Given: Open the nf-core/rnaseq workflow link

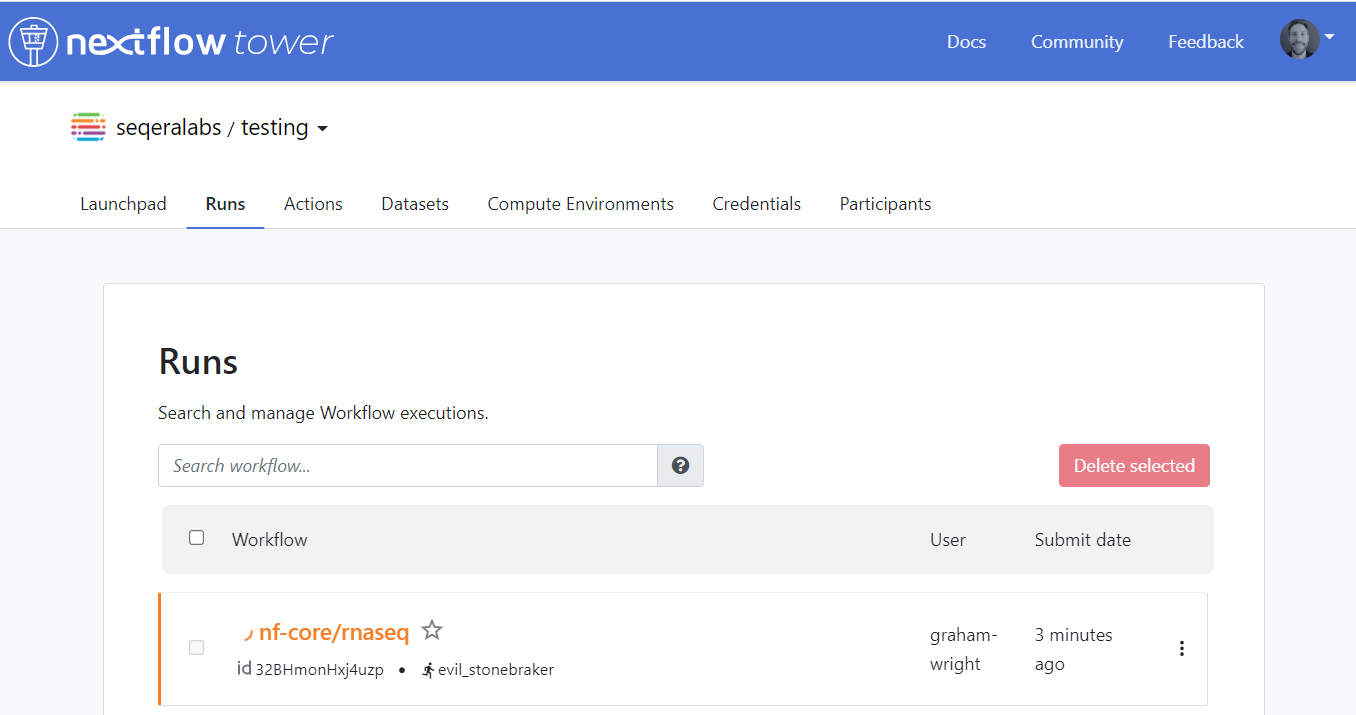Looking at the screenshot, I should pyautogui.click(x=334, y=632).
